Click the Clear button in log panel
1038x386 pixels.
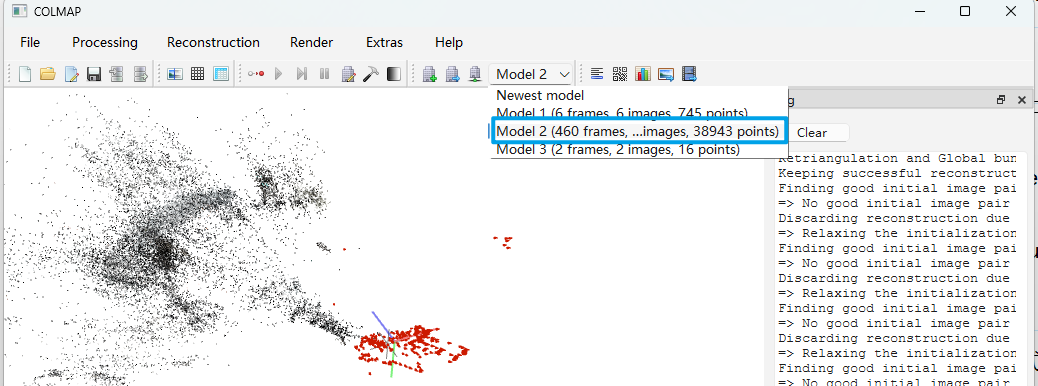click(812, 132)
